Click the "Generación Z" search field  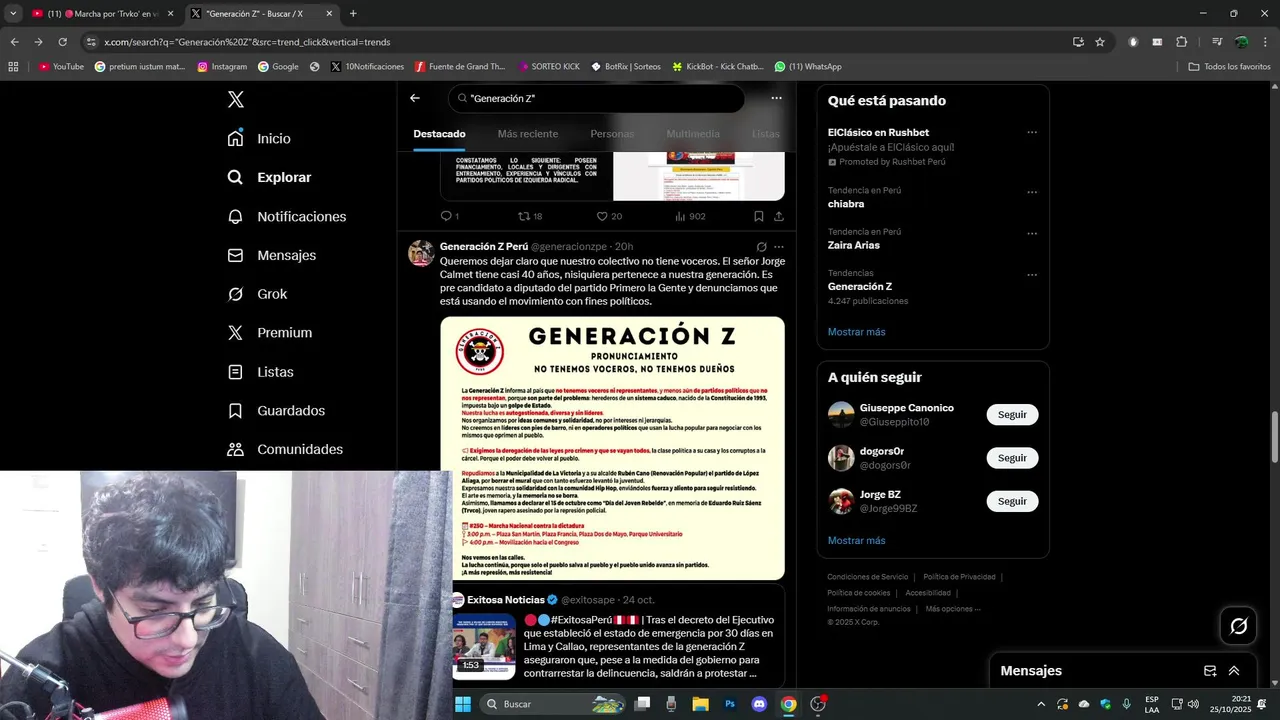596,98
